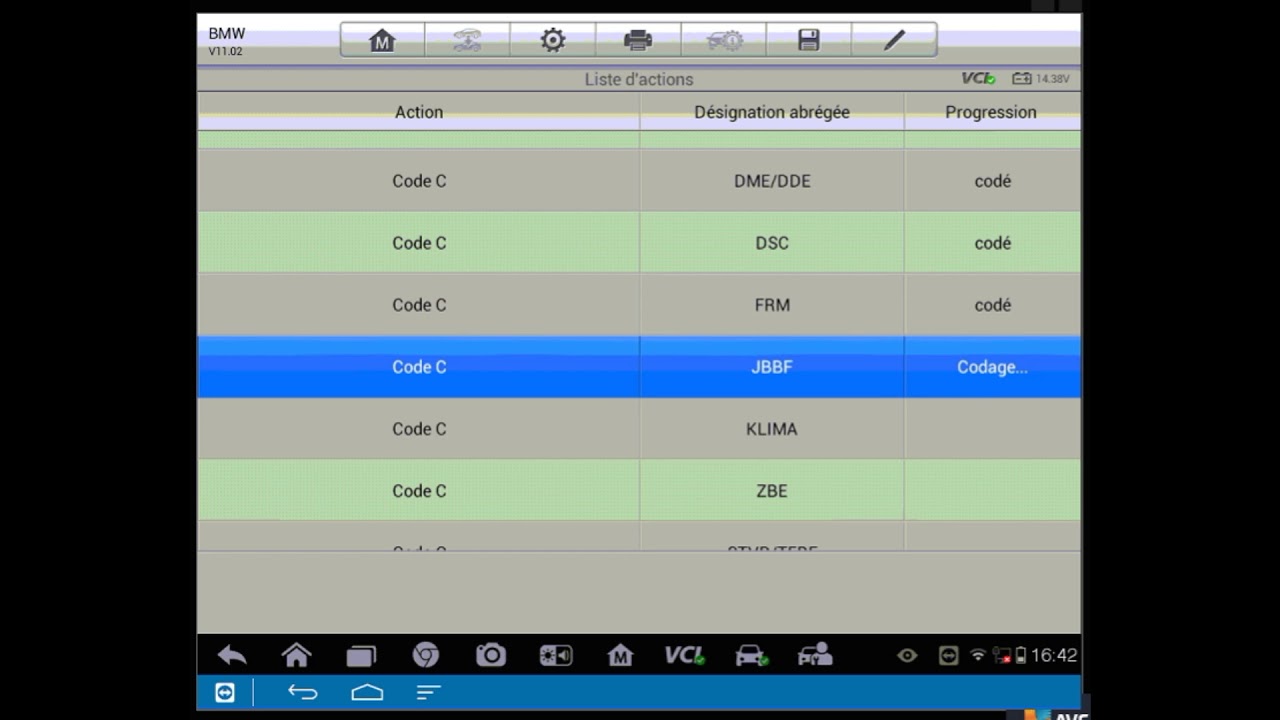
Task: Click the BMW V11.02 label
Action: (226, 41)
